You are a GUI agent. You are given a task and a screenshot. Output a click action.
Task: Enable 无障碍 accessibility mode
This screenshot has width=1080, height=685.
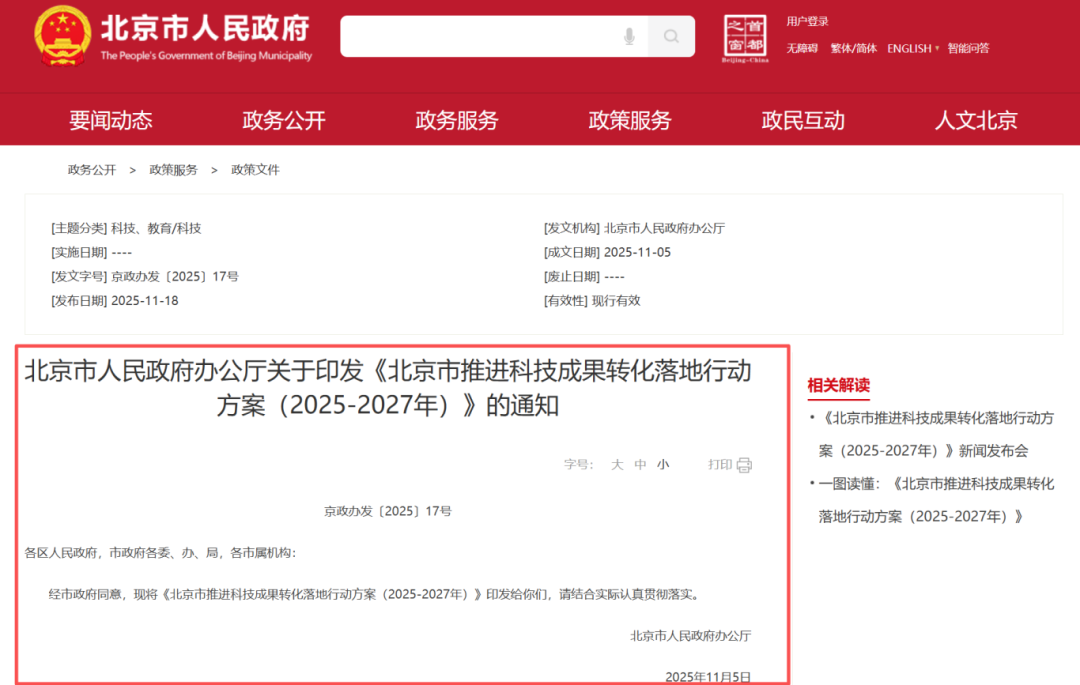coord(802,48)
